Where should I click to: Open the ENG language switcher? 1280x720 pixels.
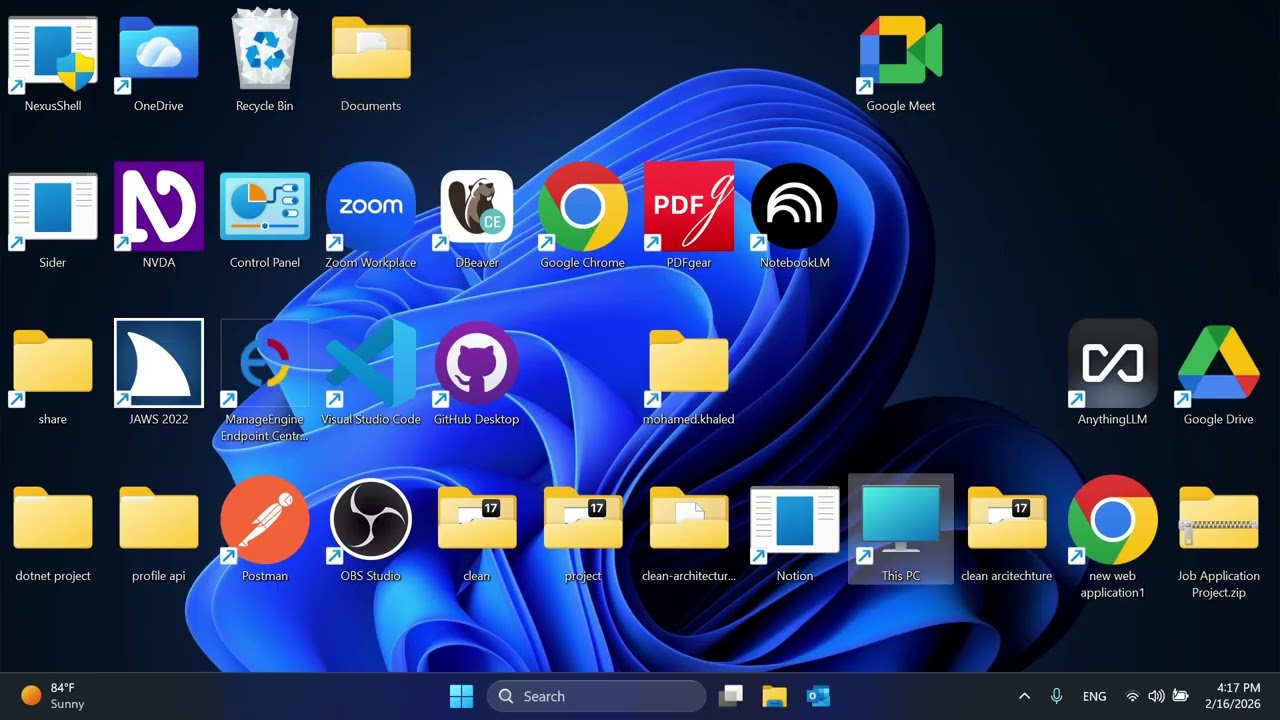[1094, 696]
